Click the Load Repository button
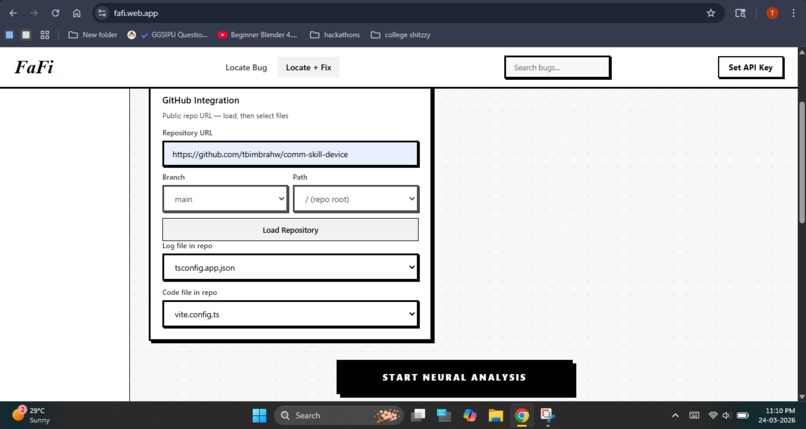806x429 pixels. 290,230
